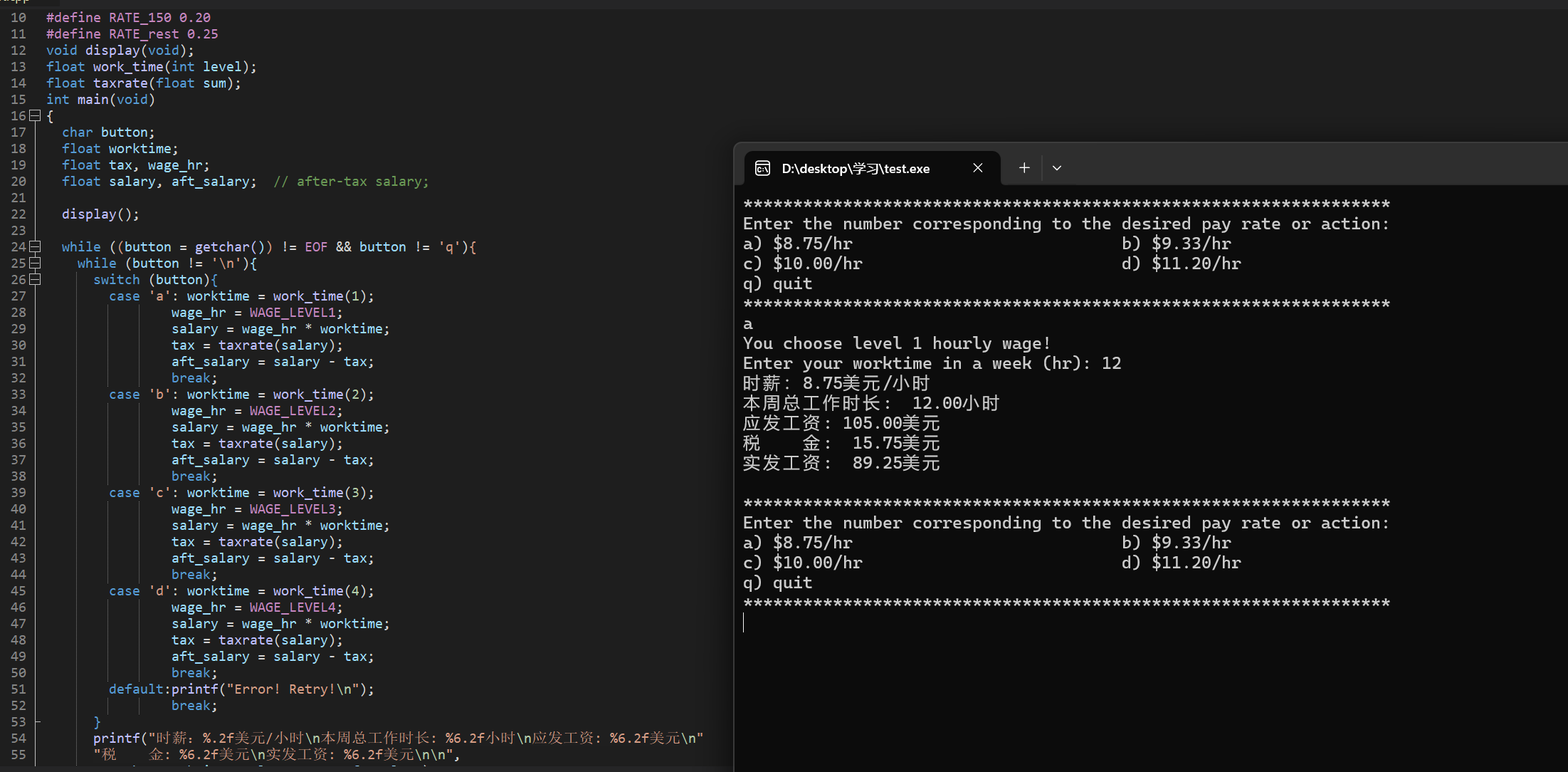The width and height of the screenshot is (1568, 772).
Task: Collapse the main function fold at line 16
Action: [35, 115]
